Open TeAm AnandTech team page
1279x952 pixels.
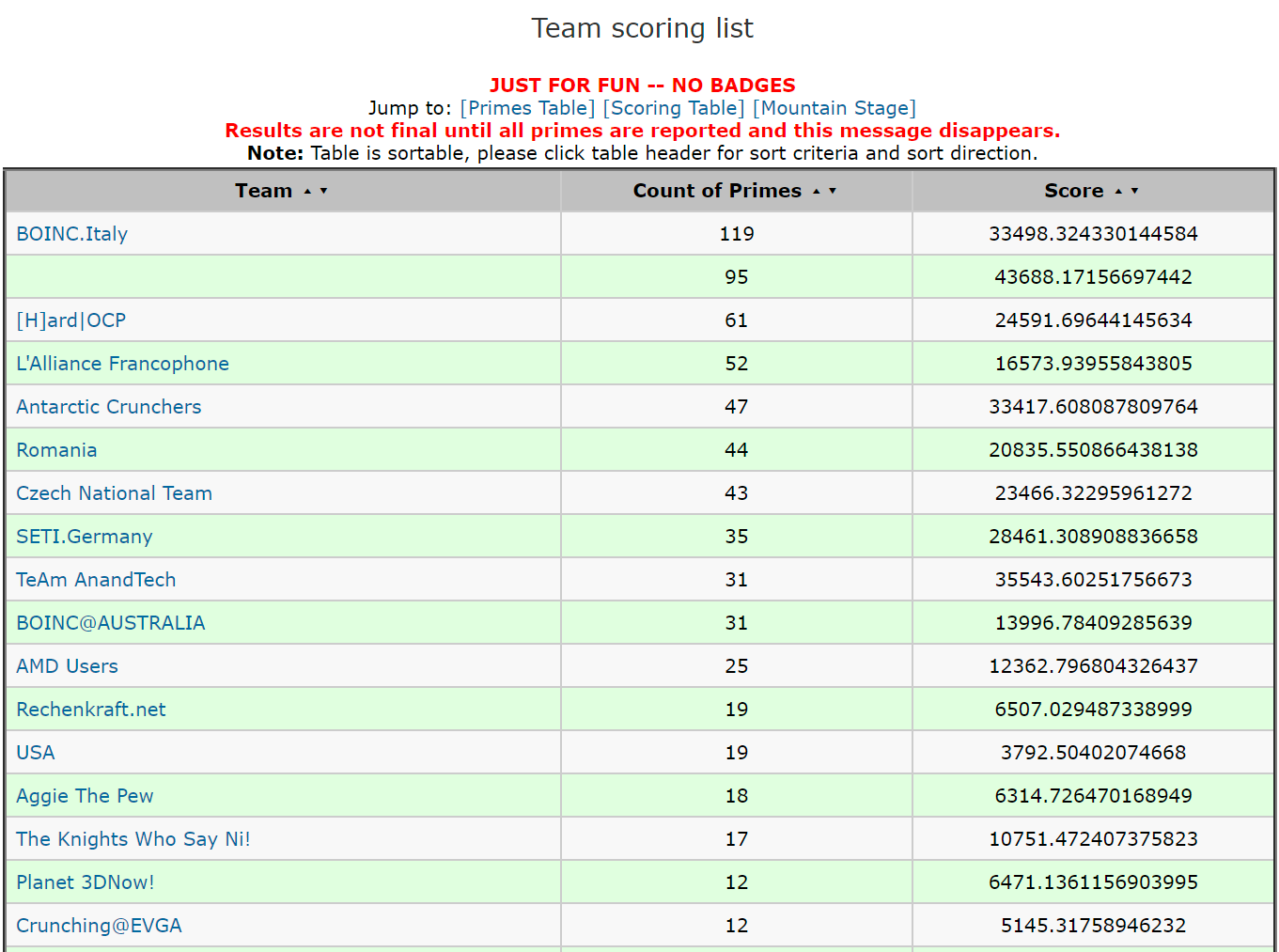click(96, 580)
